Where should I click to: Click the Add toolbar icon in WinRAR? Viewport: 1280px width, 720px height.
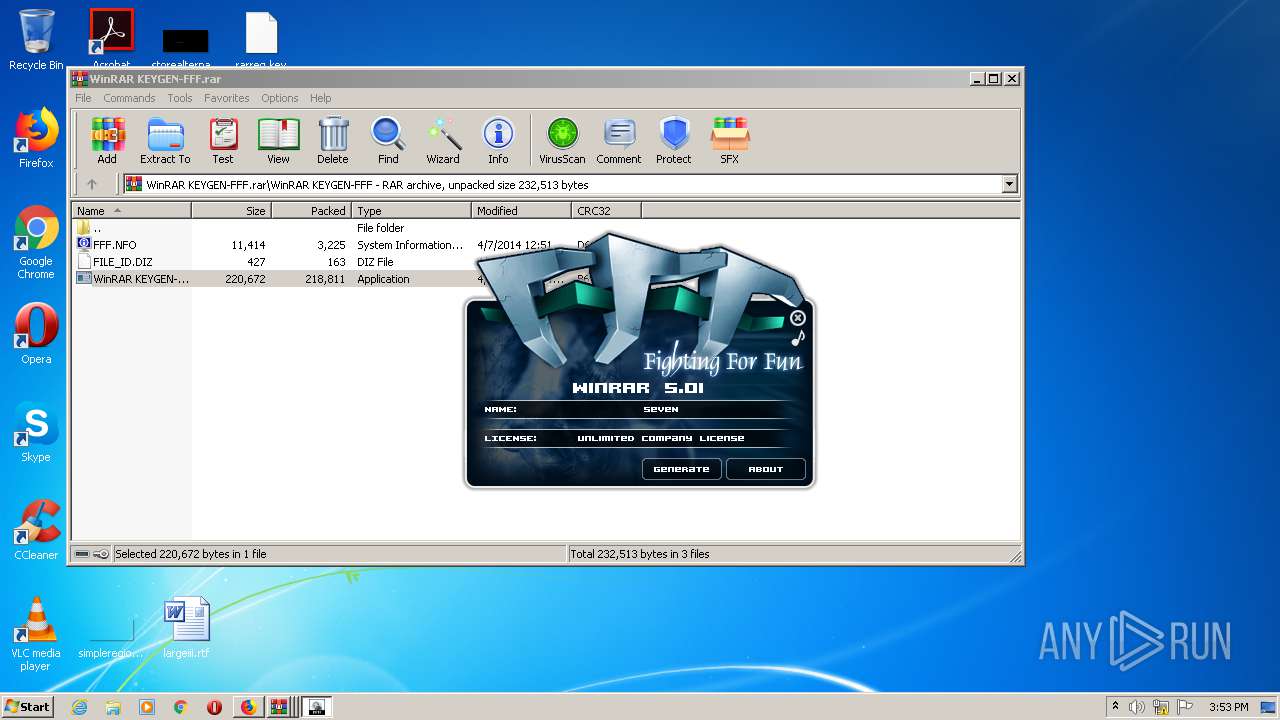[x=107, y=140]
